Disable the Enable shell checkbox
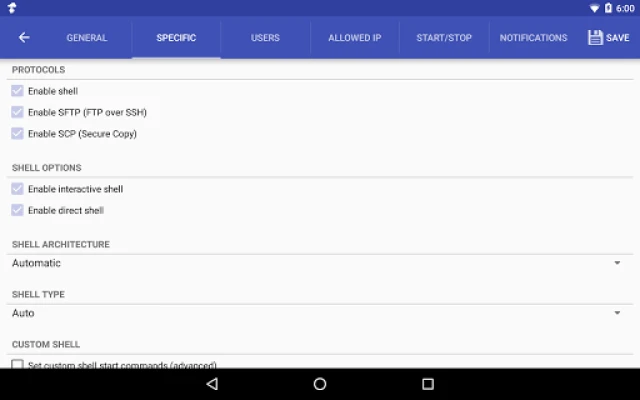 (x=17, y=91)
